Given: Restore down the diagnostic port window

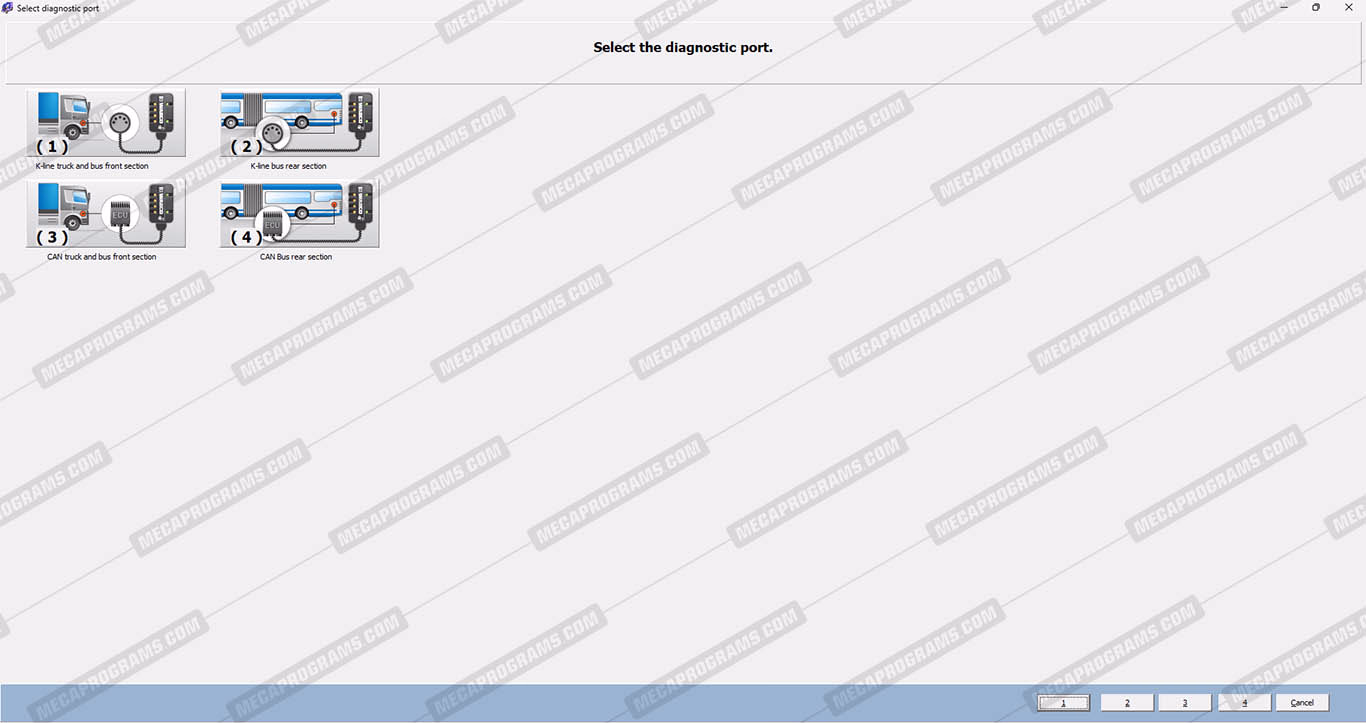Looking at the screenshot, I should click(1316, 8).
